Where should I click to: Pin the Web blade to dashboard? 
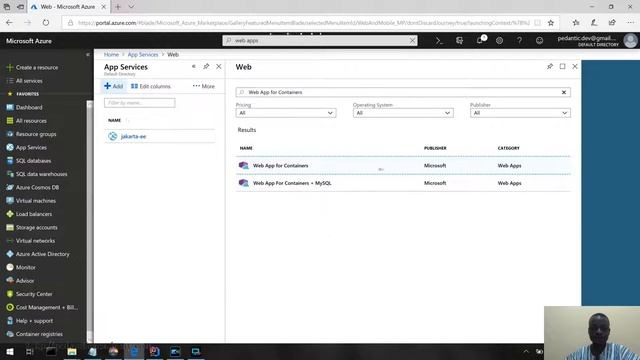click(x=550, y=66)
